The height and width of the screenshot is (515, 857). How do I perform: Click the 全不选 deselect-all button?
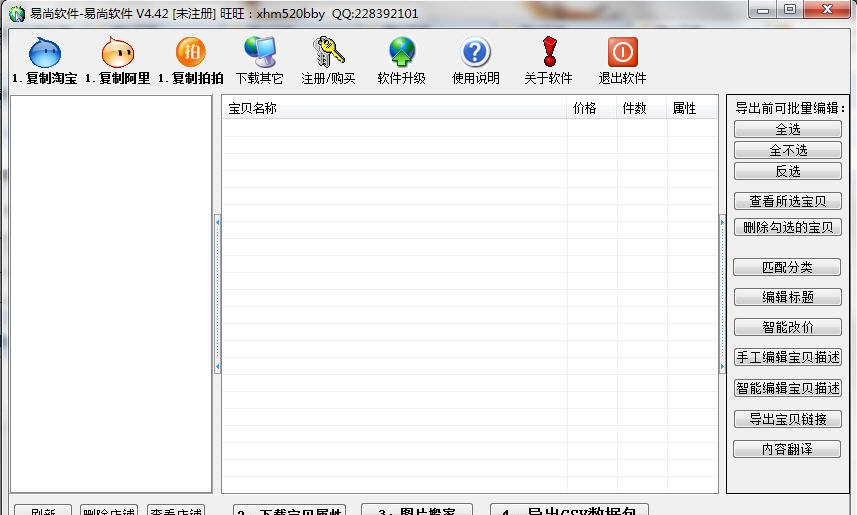click(x=788, y=150)
